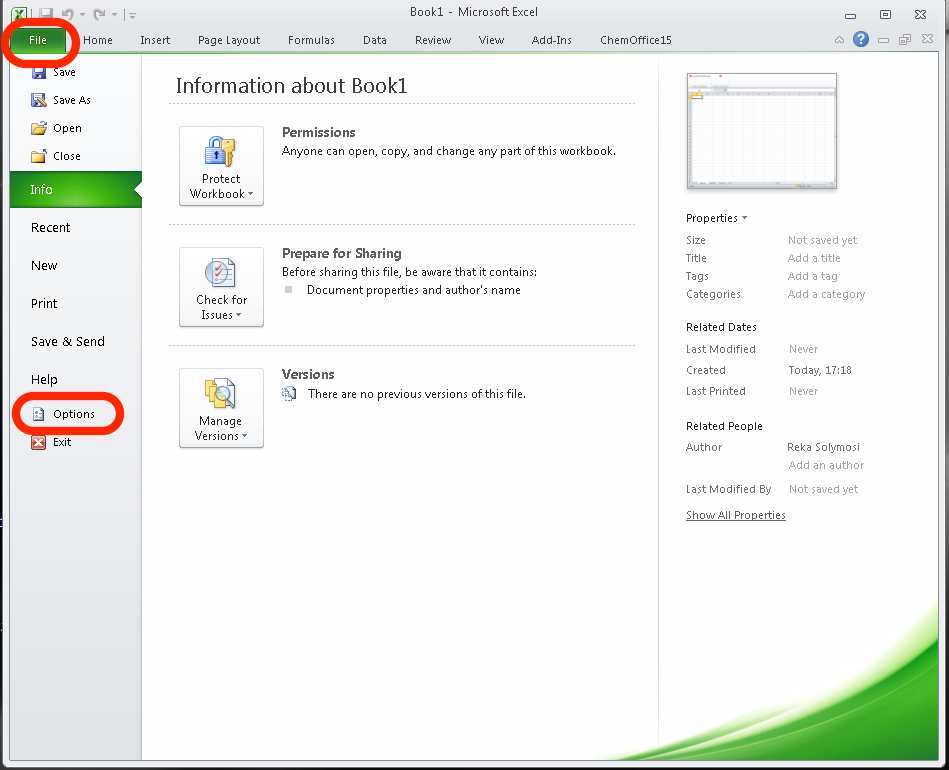Viewport: 949px width, 770px height.
Task: Switch to the Formulas ribbon tab
Action: pyautogui.click(x=311, y=40)
